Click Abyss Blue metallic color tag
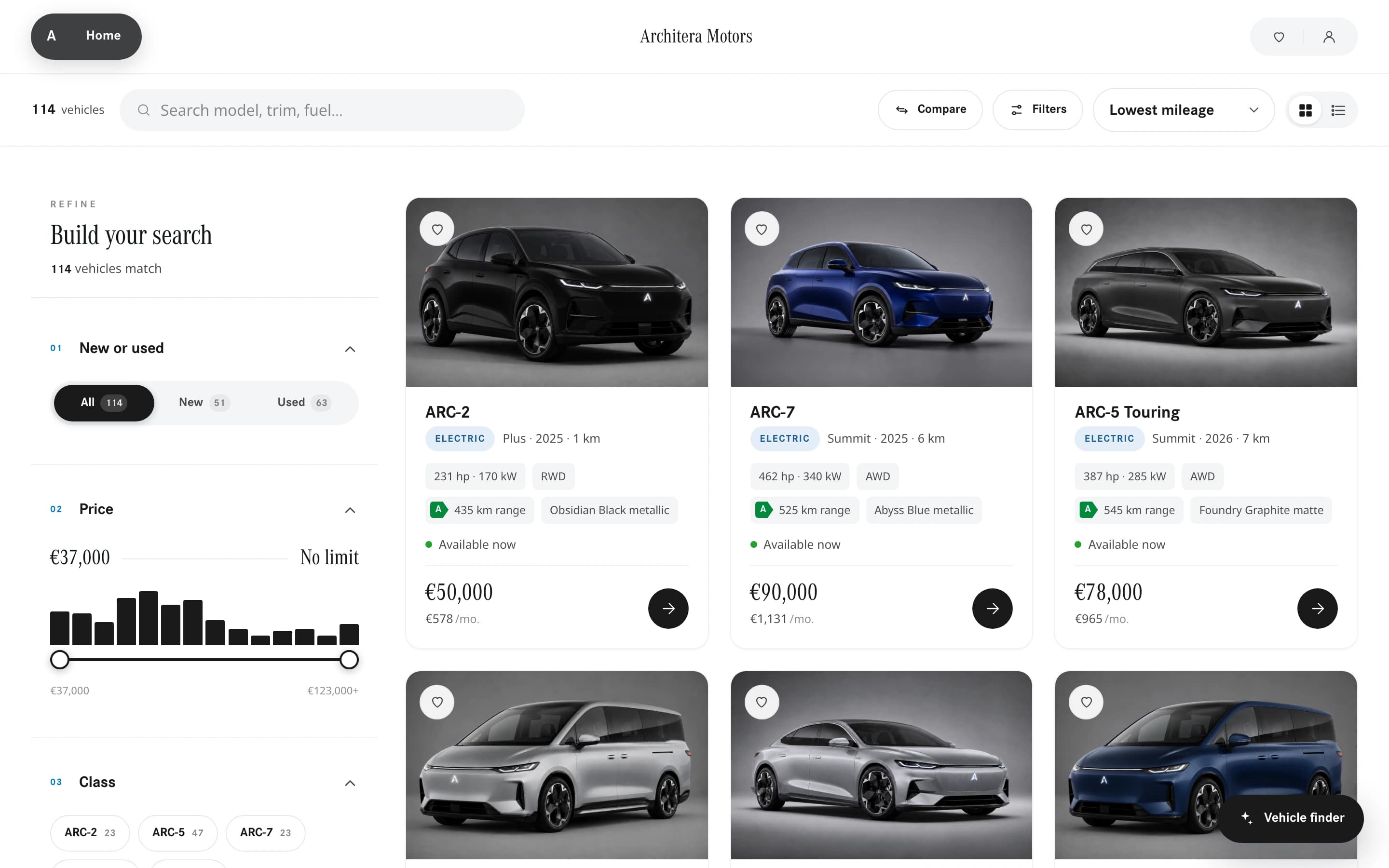The height and width of the screenshot is (868, 1389). [x=924, y=510]
